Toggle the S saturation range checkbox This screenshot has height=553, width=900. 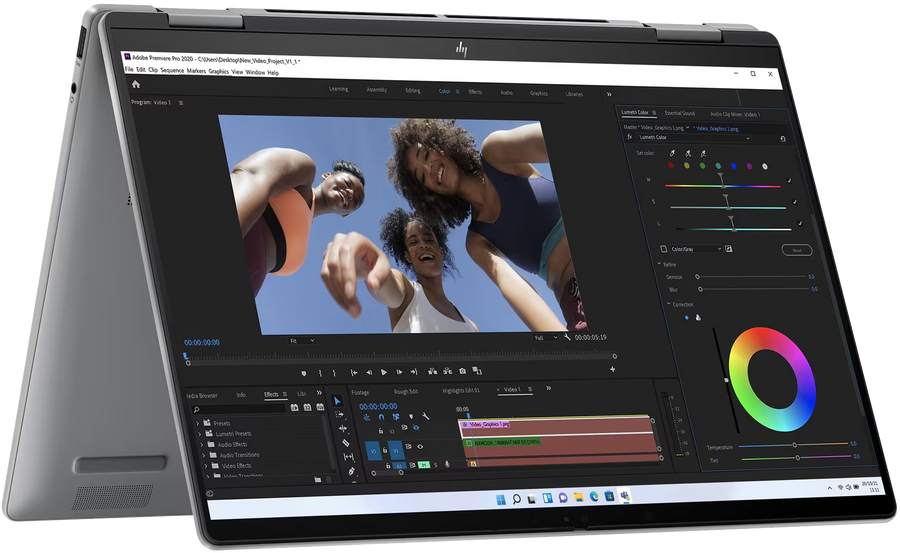click(x=795, y=202)
